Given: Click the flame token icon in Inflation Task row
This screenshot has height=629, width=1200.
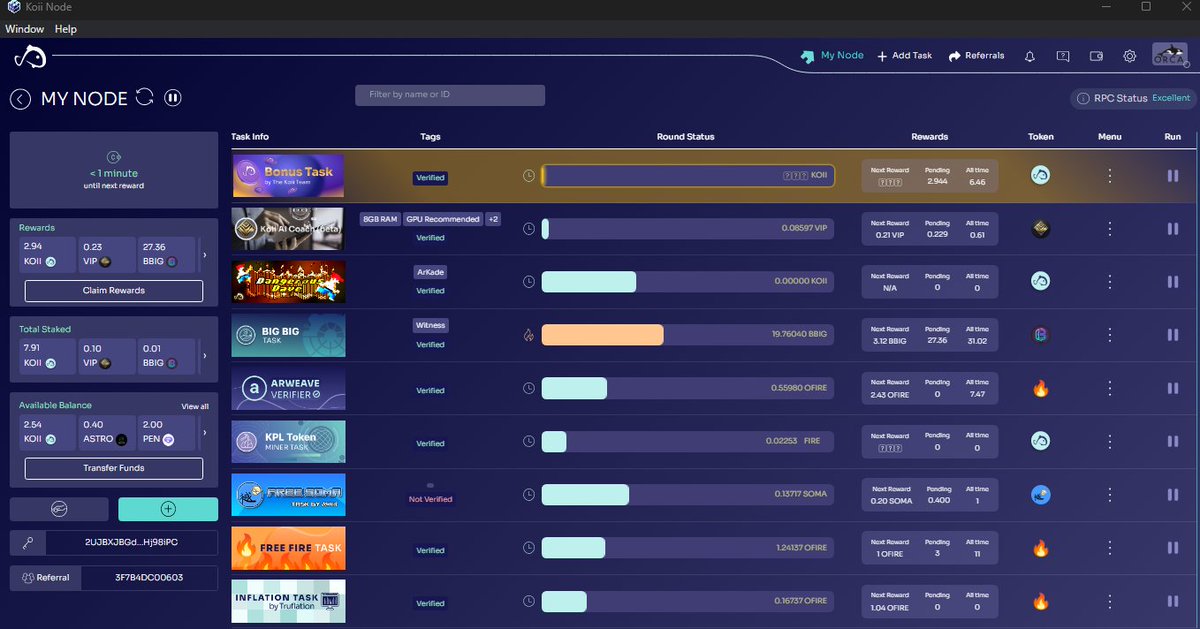Looking at the screenshot, I should [1040, 601].
